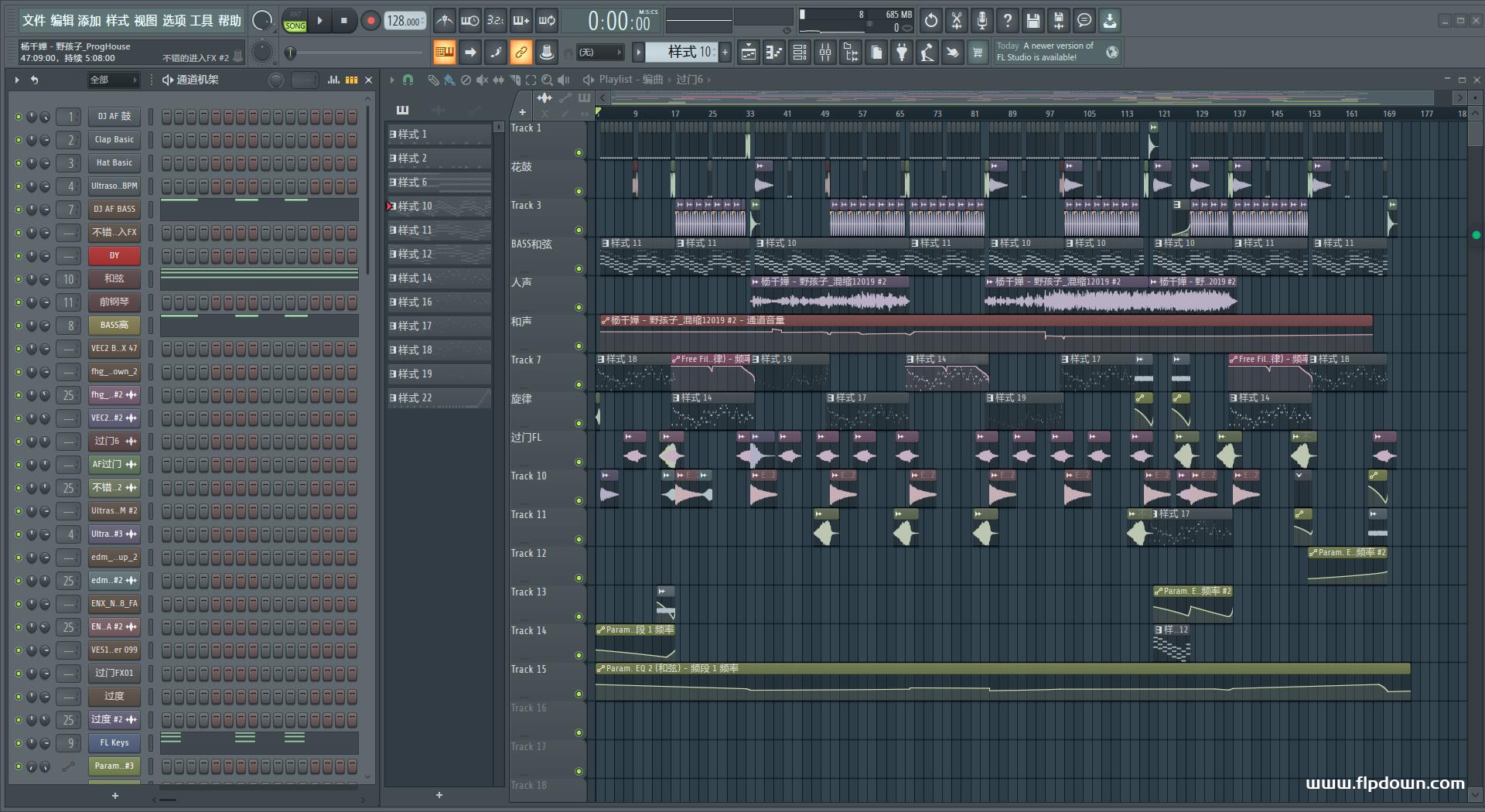The height and width of the screenshot is (812, 1485).
Task: Open the 文件 menu
Action: coord(34,21)
